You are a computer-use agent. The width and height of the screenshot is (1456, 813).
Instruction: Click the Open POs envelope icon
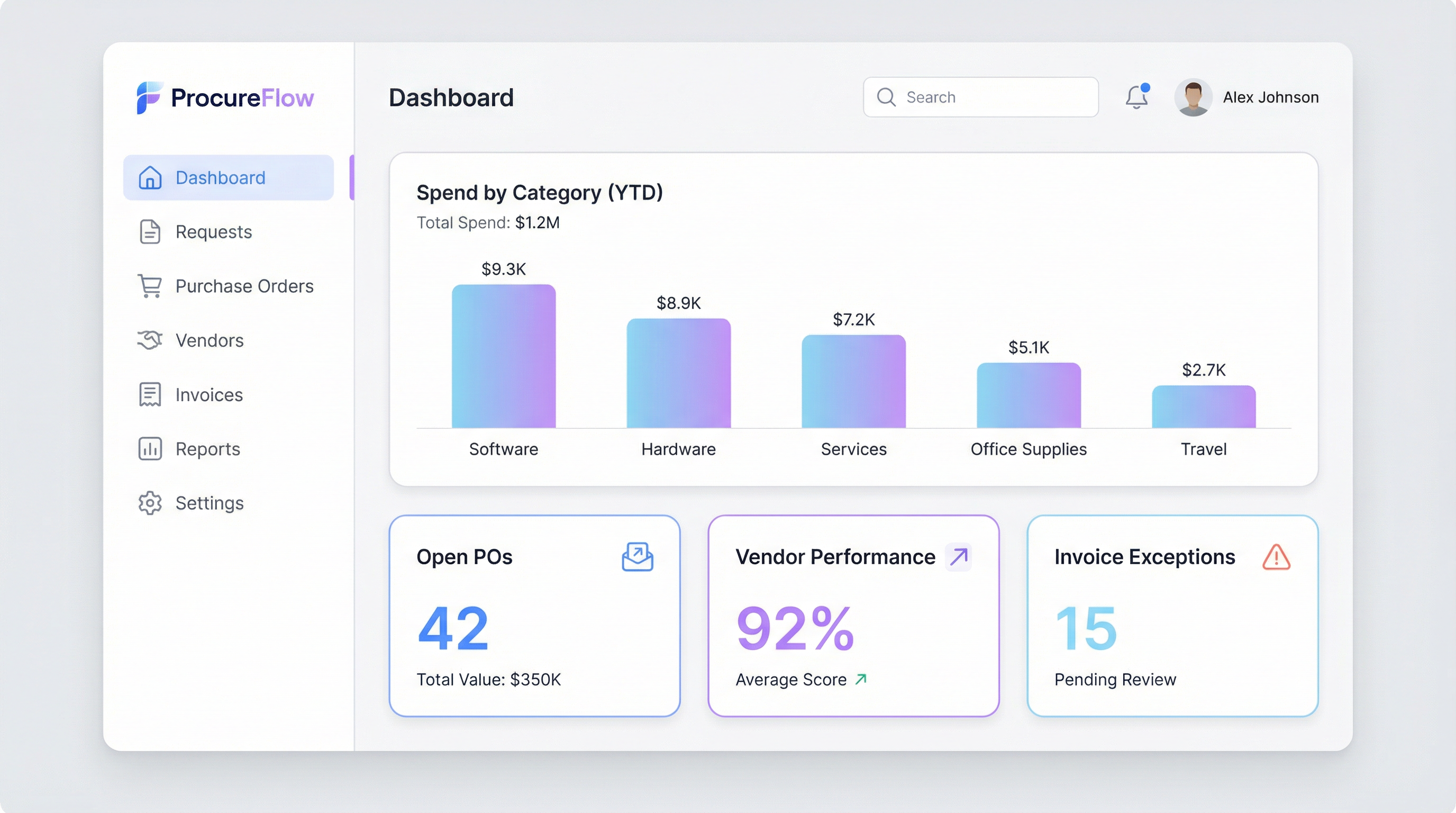[x=638, y=557]
